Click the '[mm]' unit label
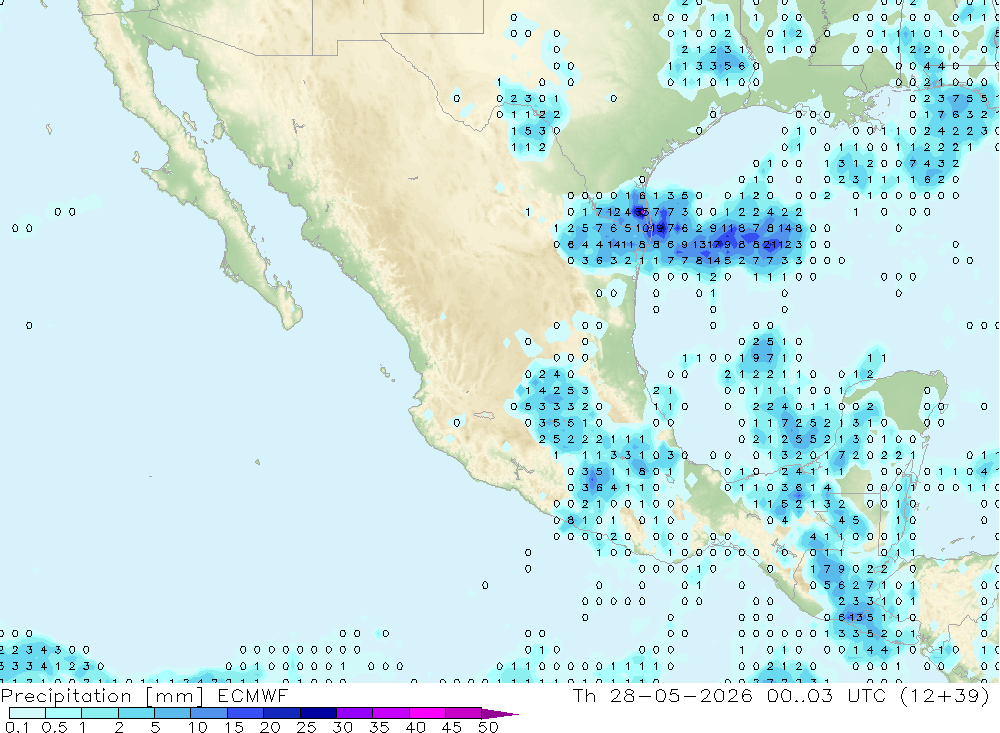1000x733 pixels. tap(174, 696)
